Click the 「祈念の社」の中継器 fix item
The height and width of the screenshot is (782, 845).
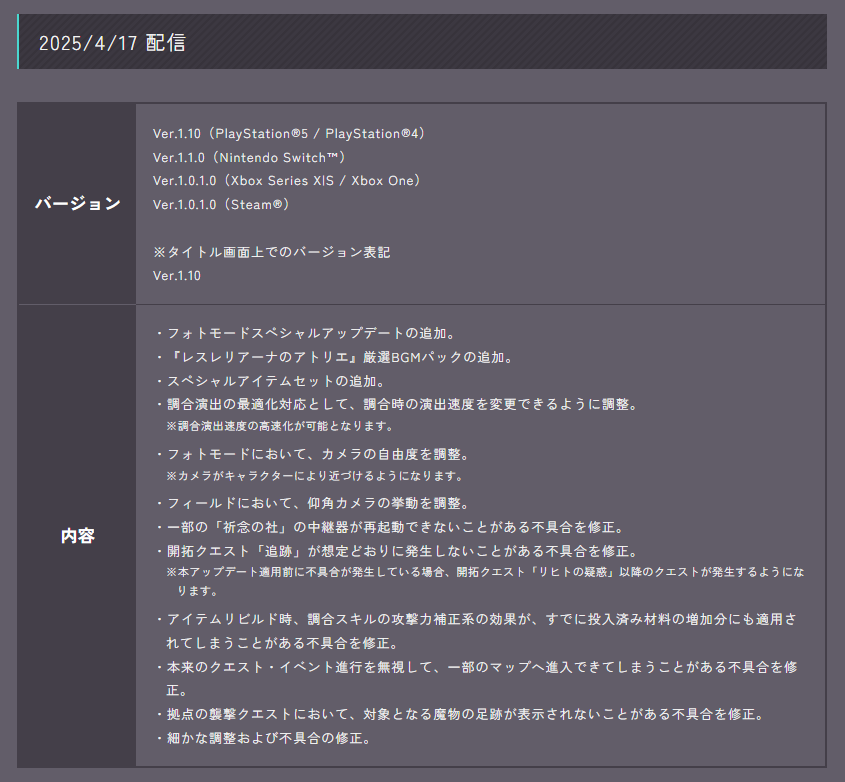point(391,527)
